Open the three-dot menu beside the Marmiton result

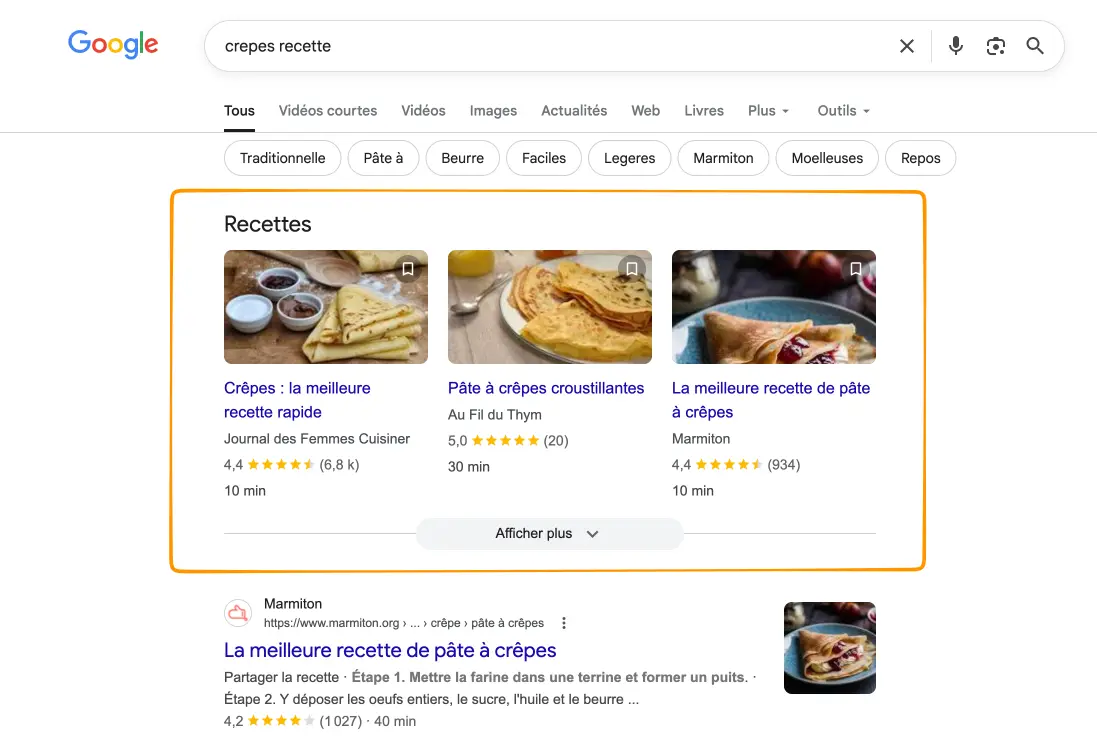tap(564, 623)
